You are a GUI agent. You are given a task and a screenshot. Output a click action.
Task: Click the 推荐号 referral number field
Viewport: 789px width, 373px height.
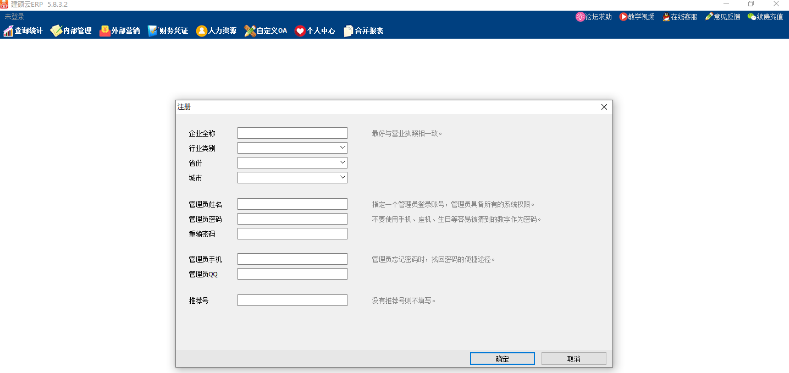(292, 300)
